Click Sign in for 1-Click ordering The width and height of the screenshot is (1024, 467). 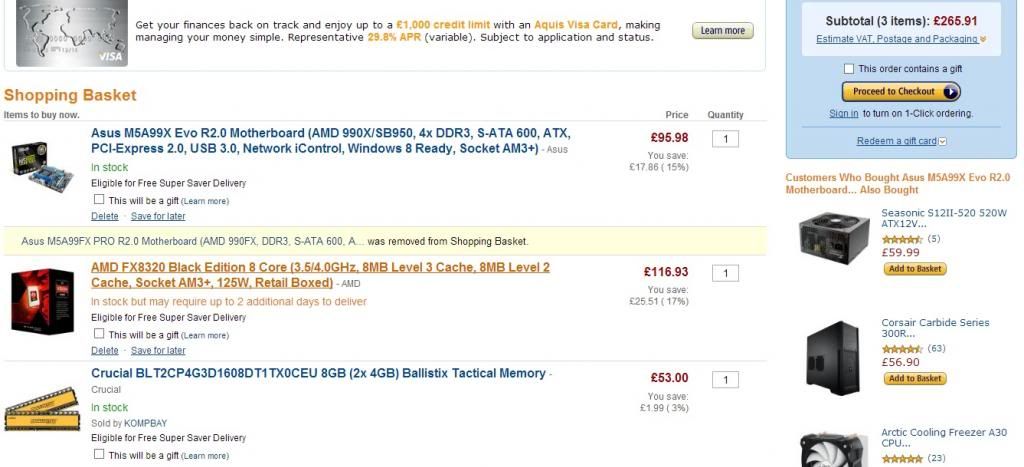pos(843,113)
